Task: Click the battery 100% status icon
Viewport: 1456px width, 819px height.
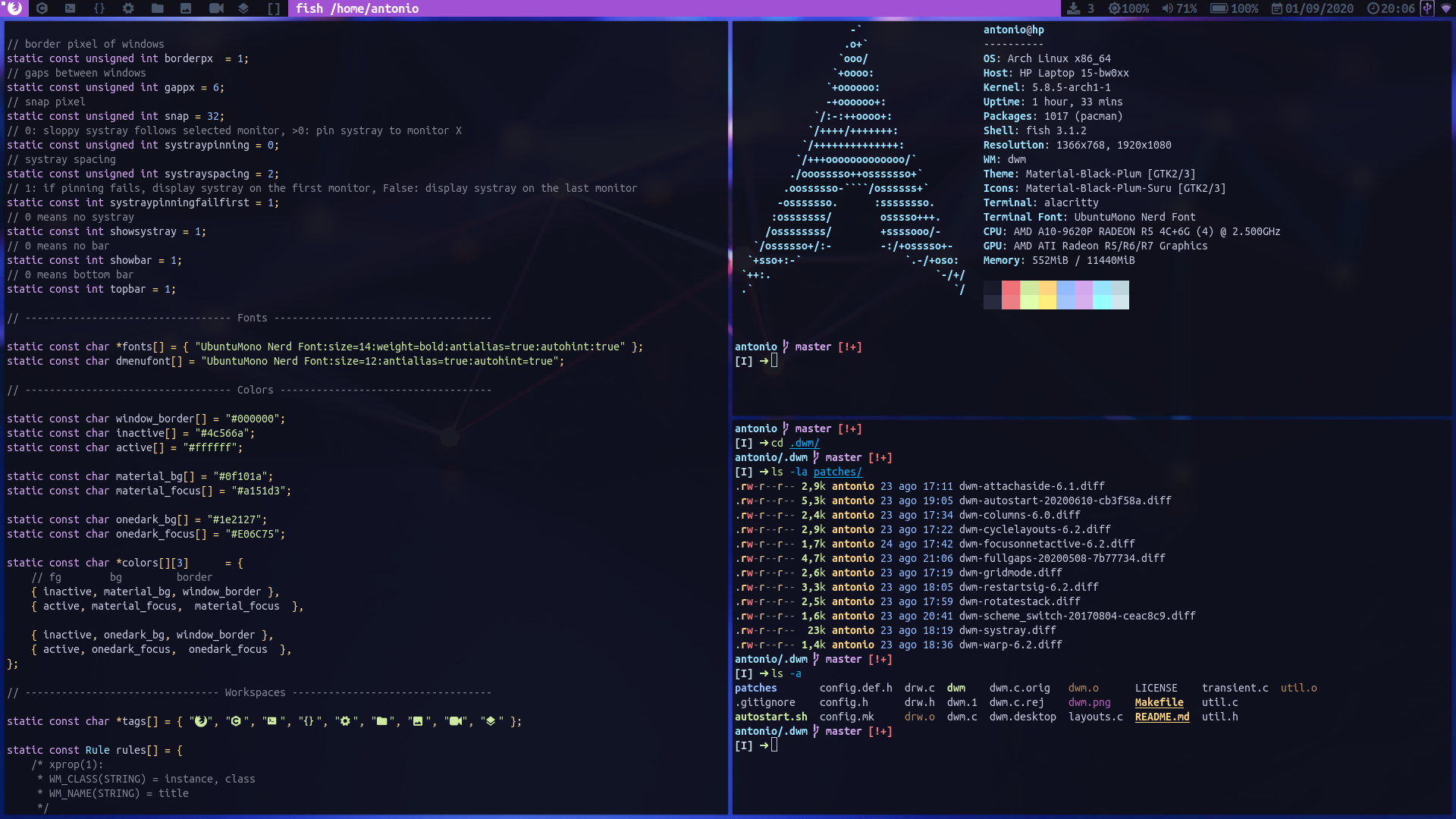Action: tap(1234, 8)
